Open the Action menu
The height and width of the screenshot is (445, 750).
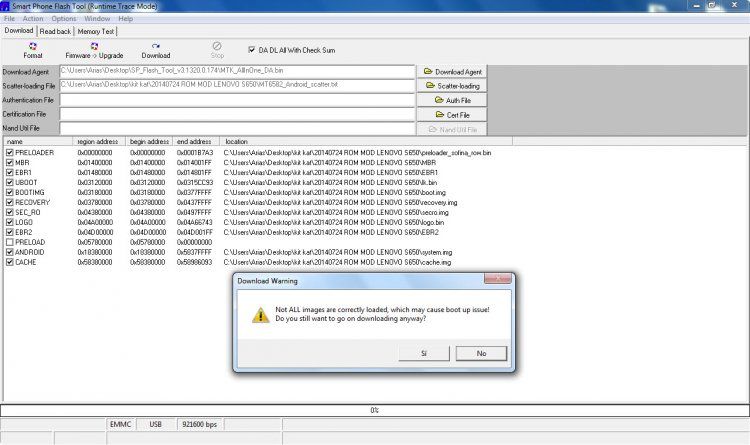coord(33,19)
